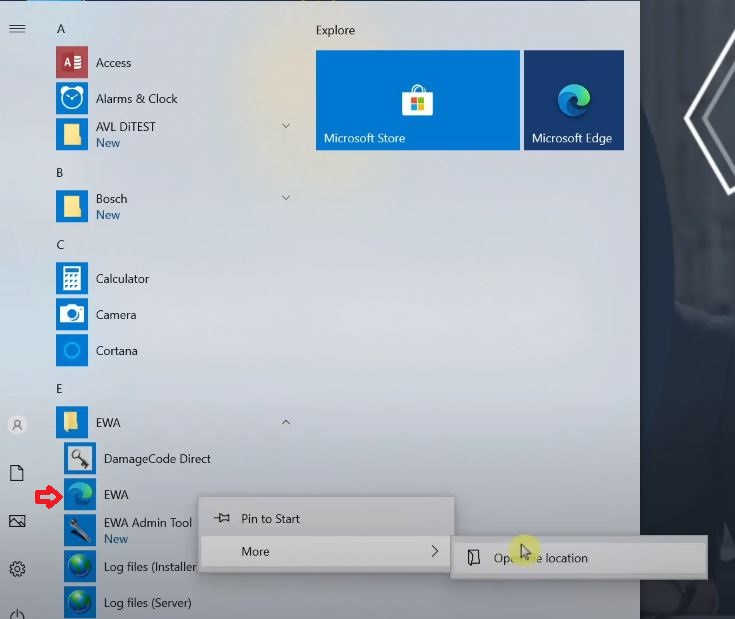This screenshot has height=619, width=735.
Task: Launch the EWA Edge-style app icon
Action: coord(80,494)
